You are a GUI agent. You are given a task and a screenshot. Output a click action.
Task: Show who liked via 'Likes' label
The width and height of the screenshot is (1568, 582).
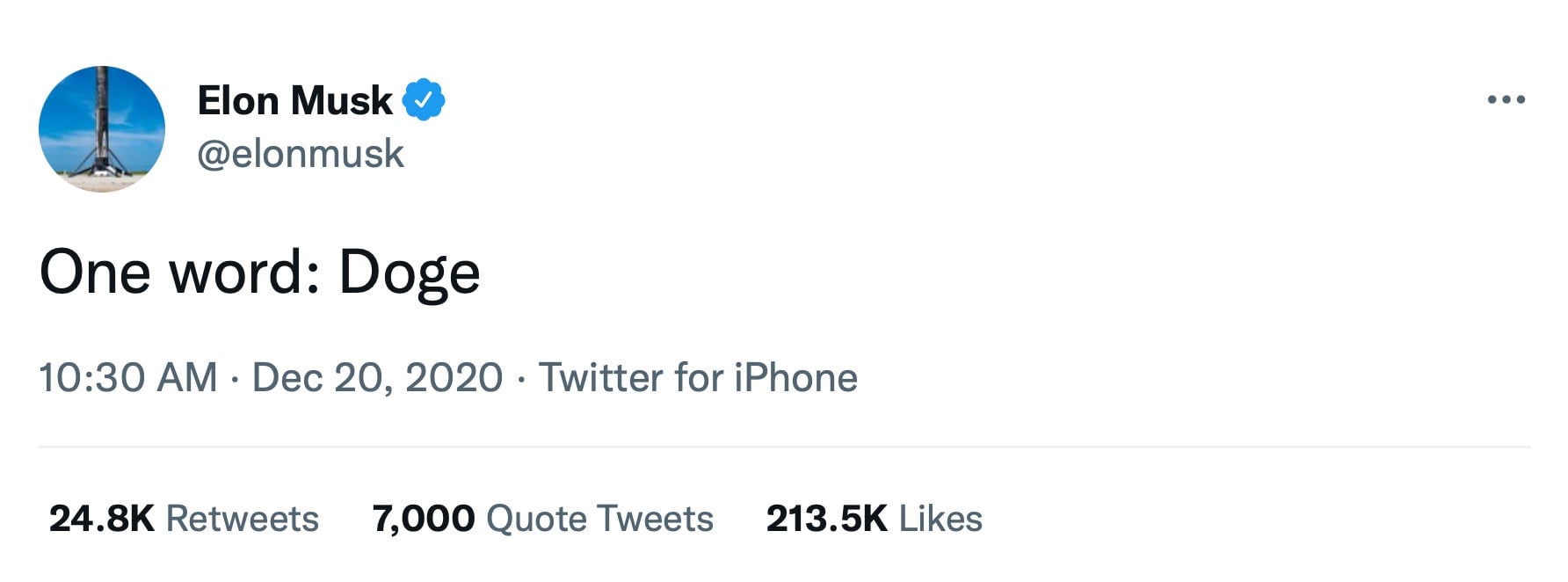(940, 519)
